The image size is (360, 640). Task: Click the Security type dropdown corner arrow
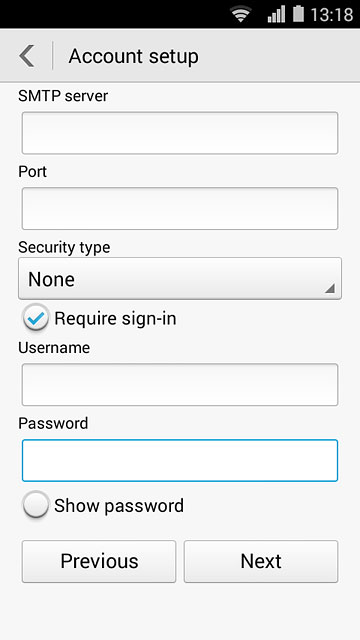pyautogui.click(x=330, y=289)
